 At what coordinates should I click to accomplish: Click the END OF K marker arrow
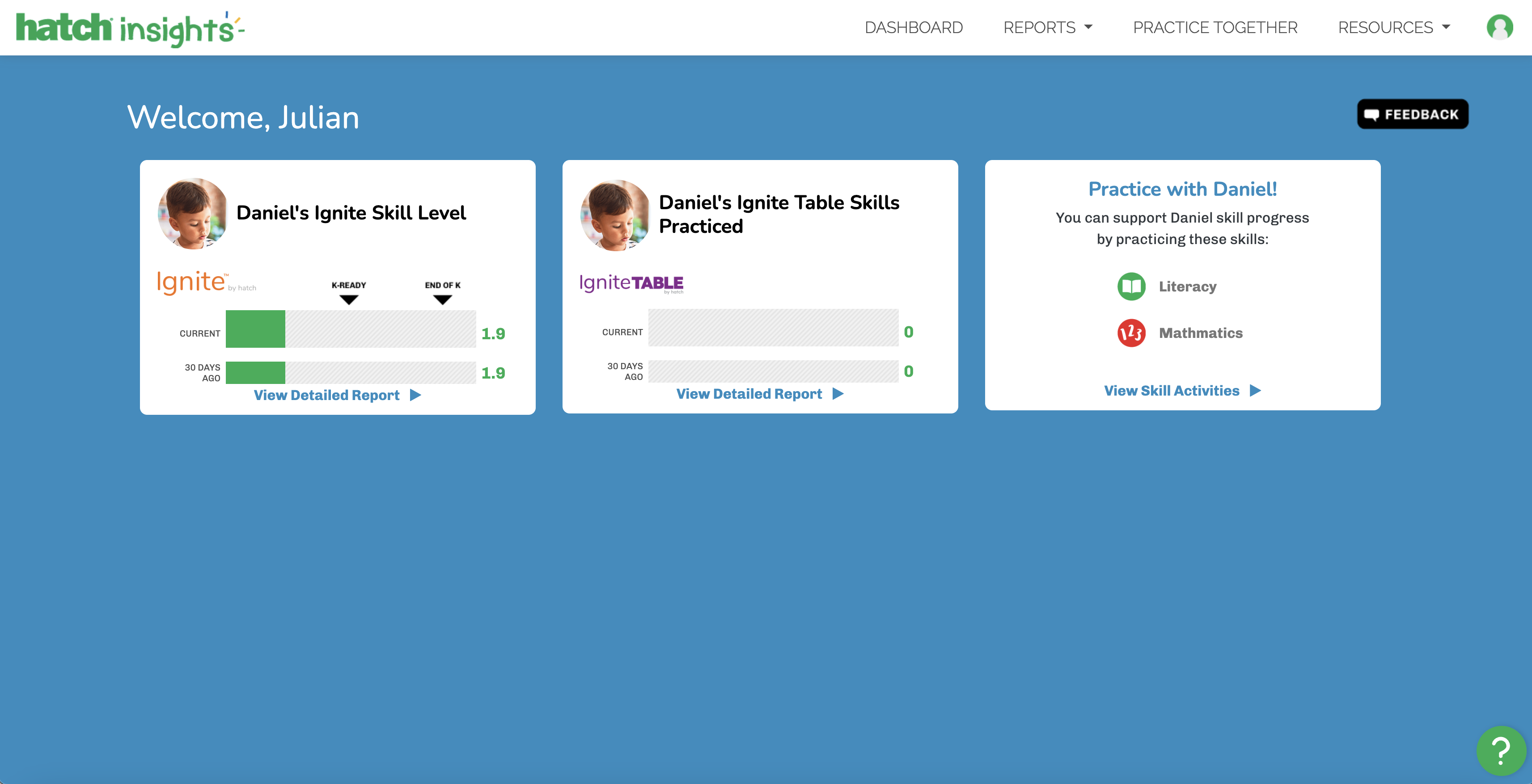442,299
